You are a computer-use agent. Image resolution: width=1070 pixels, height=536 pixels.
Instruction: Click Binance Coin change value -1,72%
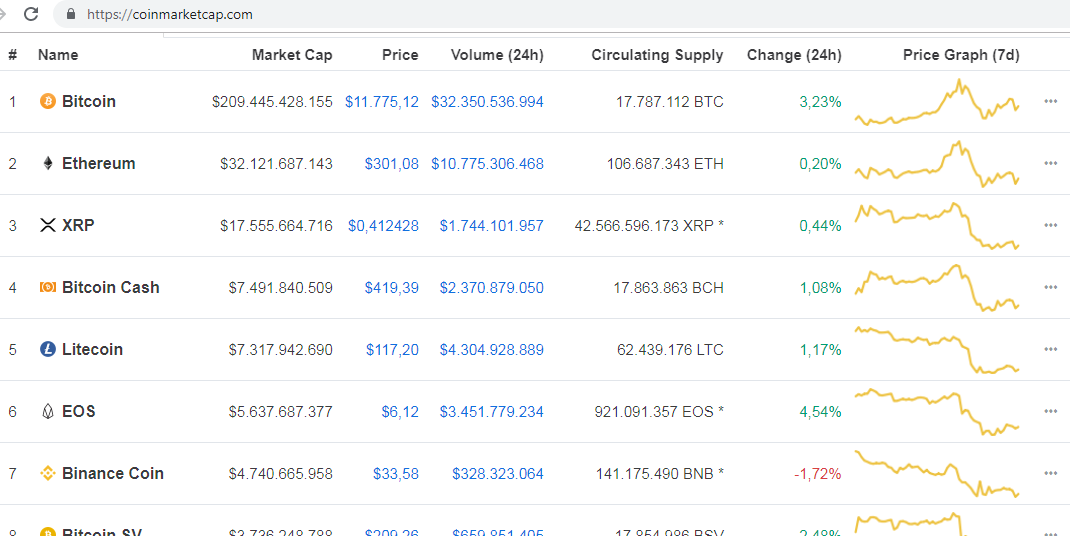click(x=818, y=474)
